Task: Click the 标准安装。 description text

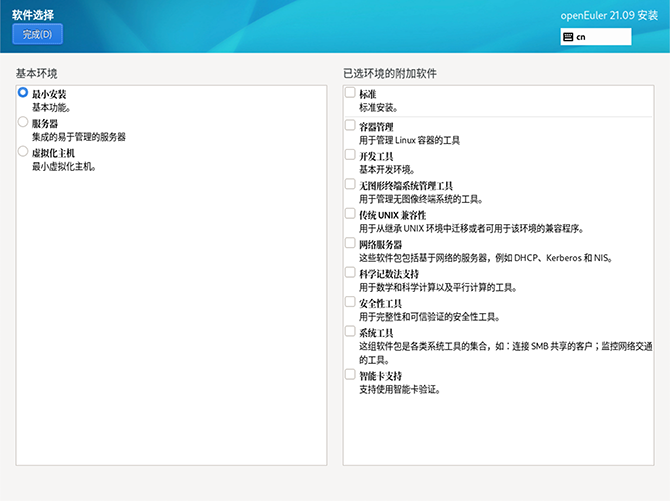Action: (379, 108)
